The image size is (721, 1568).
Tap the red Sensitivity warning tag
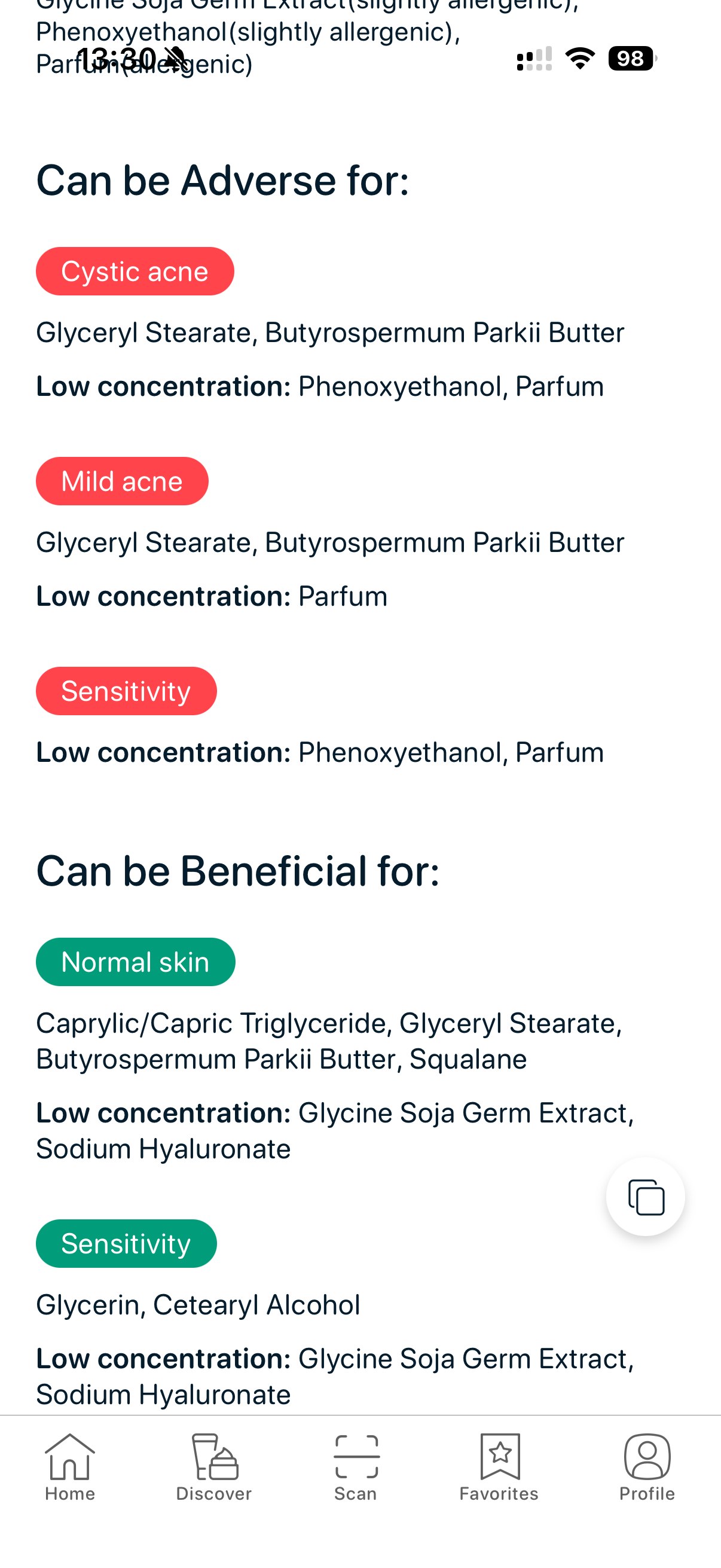[x=127, y=690]
